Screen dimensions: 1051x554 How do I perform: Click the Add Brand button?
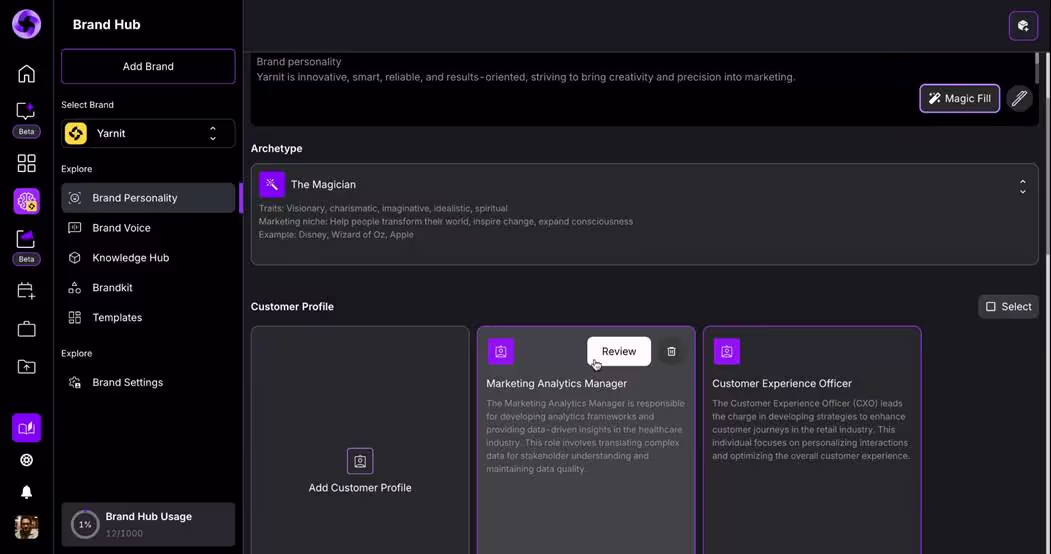click(148, 66)
